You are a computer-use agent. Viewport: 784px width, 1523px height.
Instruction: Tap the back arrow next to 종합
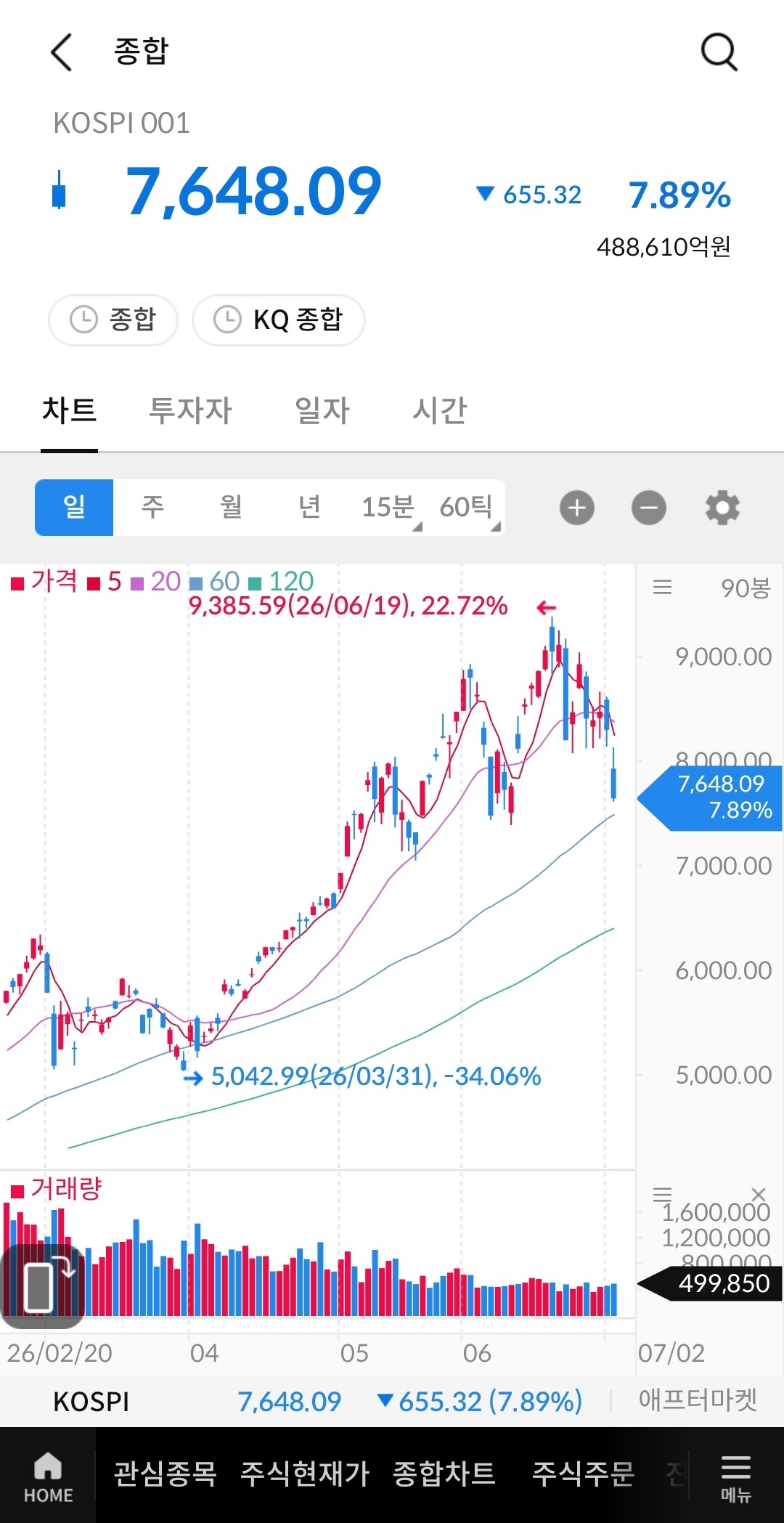pyautogui.click(x=62, y=52)
